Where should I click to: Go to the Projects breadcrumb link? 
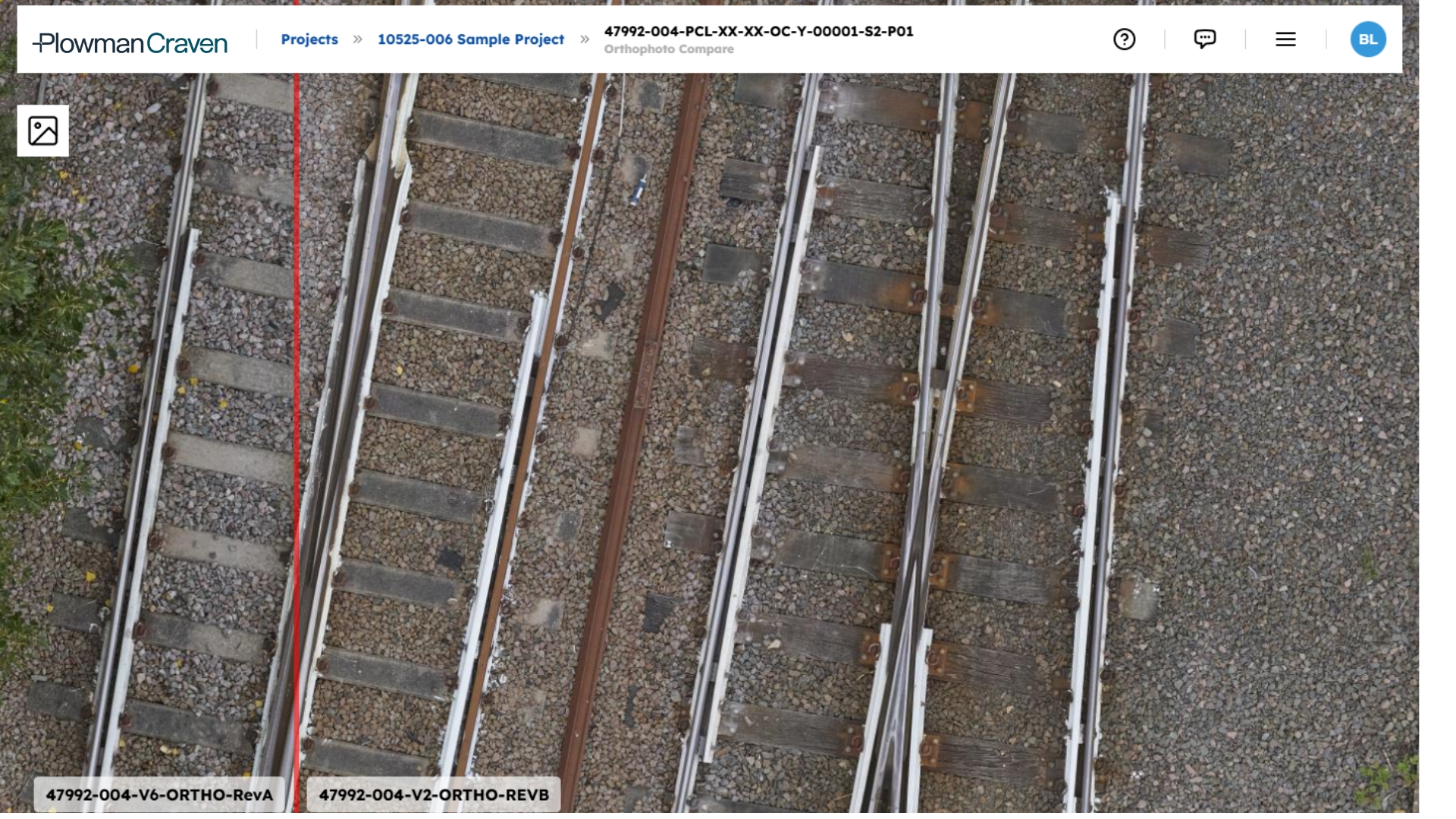point(309,39)
